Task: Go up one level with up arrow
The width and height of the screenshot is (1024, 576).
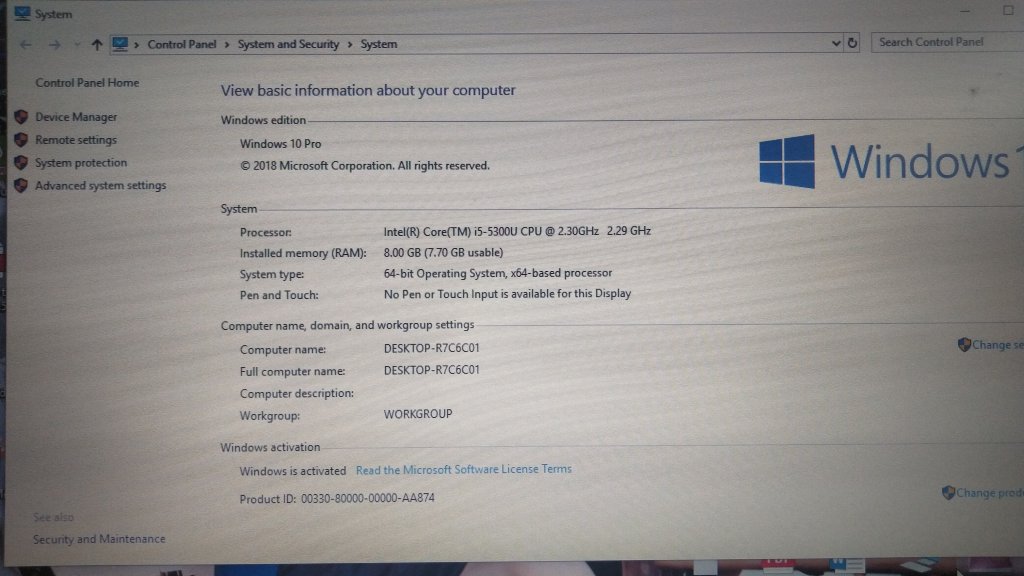Action: 97,45
